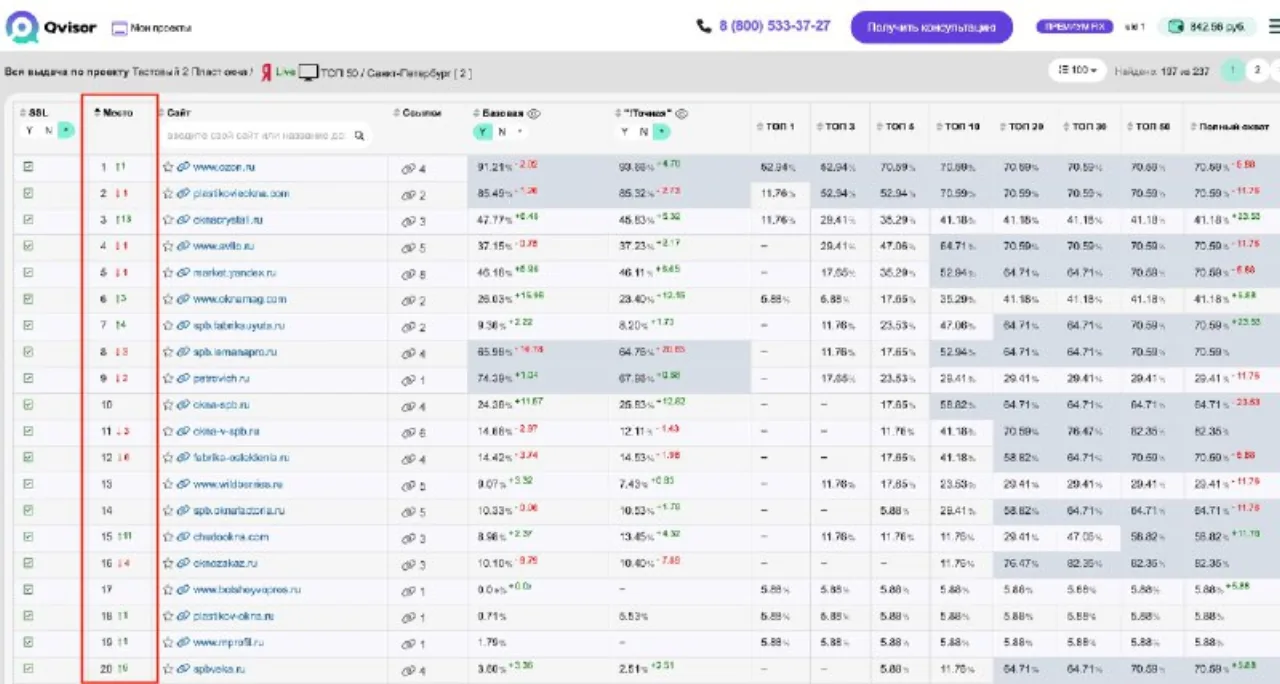The width and height of the screenshot is (1280, 684).
Task: Open the hamburger menu
Action: click(1273, 27)
